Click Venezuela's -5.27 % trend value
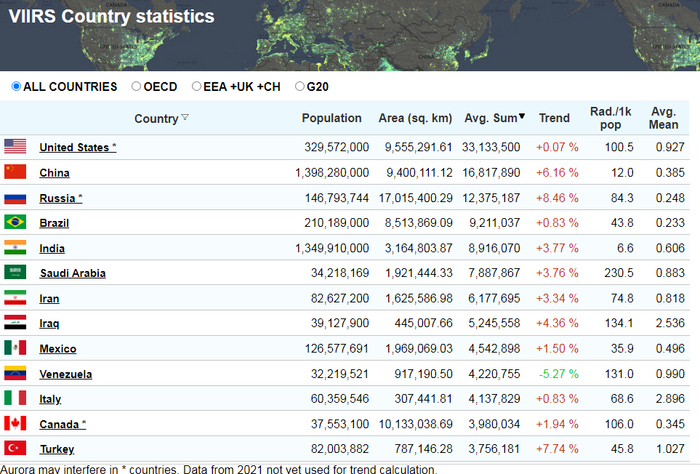The width and height of the screenshot is (700, 474). click(x=558, y=374)
